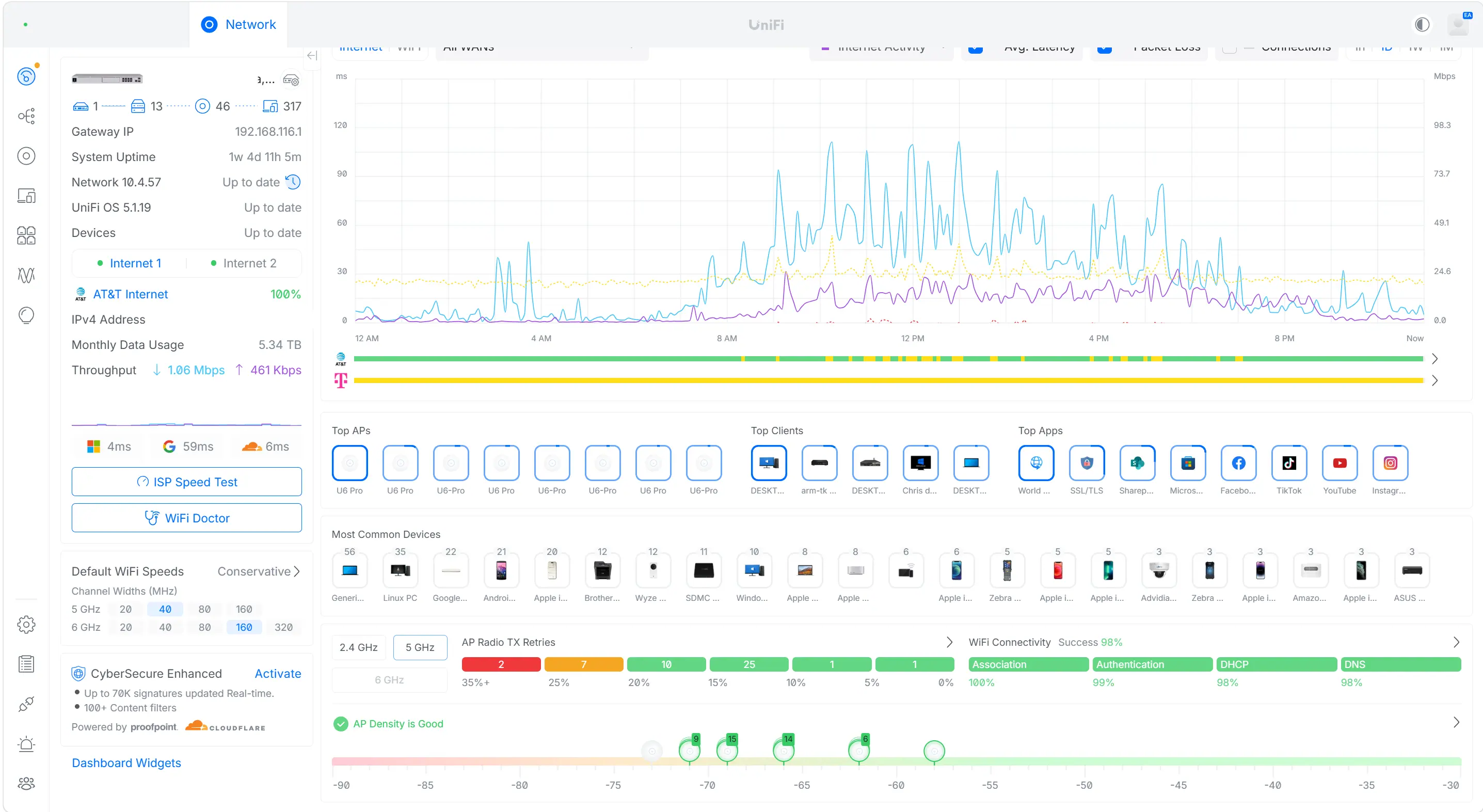
Task: Click the red 35%+ TX retries segment
Action: 501,664
